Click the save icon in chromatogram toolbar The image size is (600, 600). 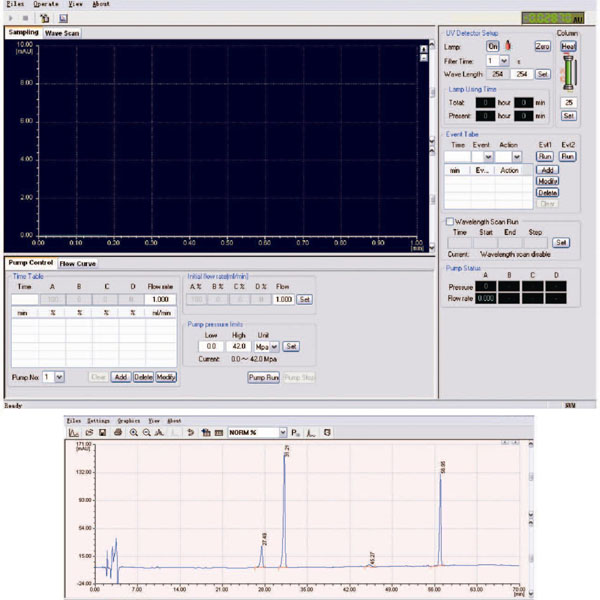pyautogui.click(x=103, y=432)
